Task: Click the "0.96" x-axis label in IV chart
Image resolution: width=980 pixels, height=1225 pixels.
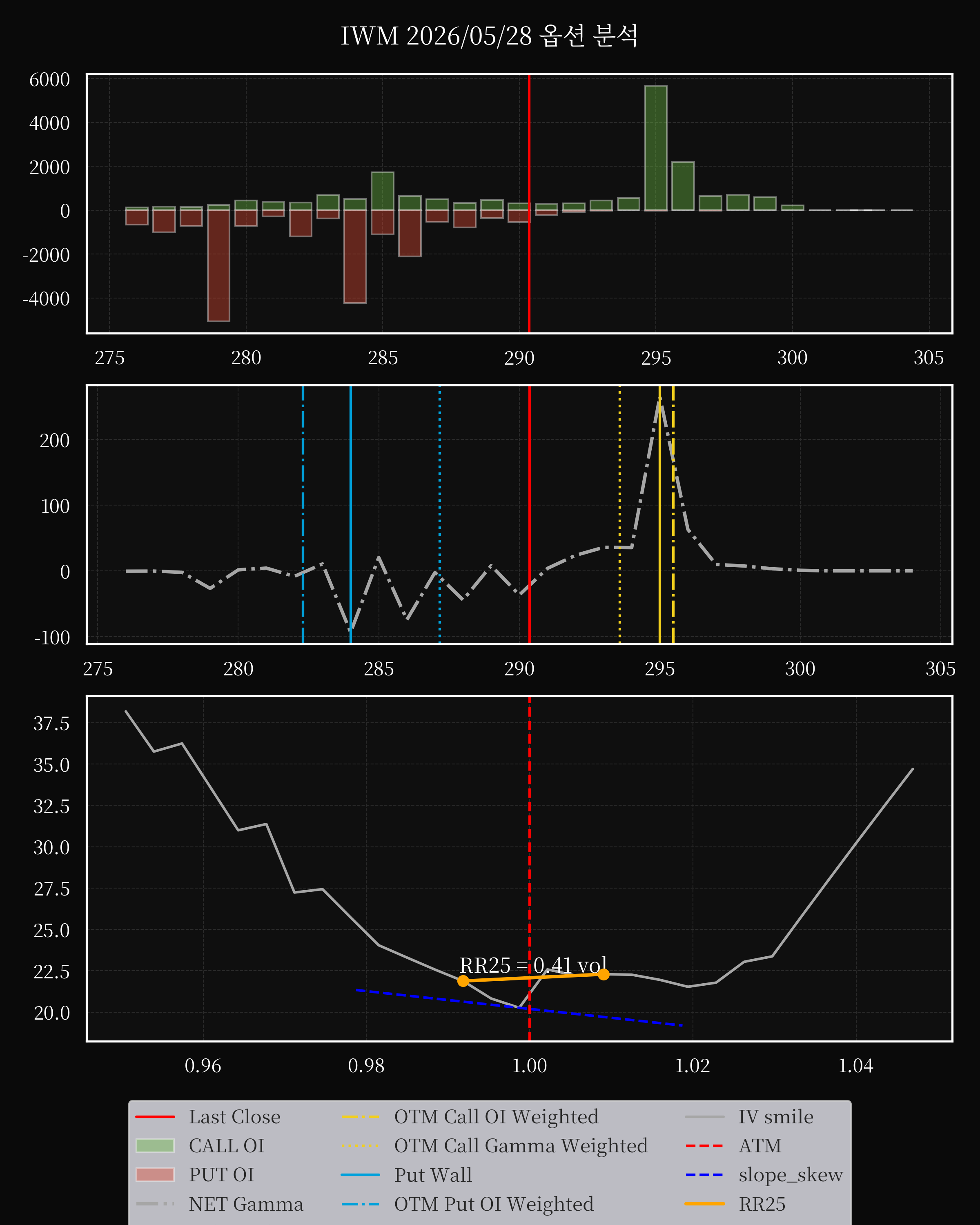Action: coord(203,1066)
